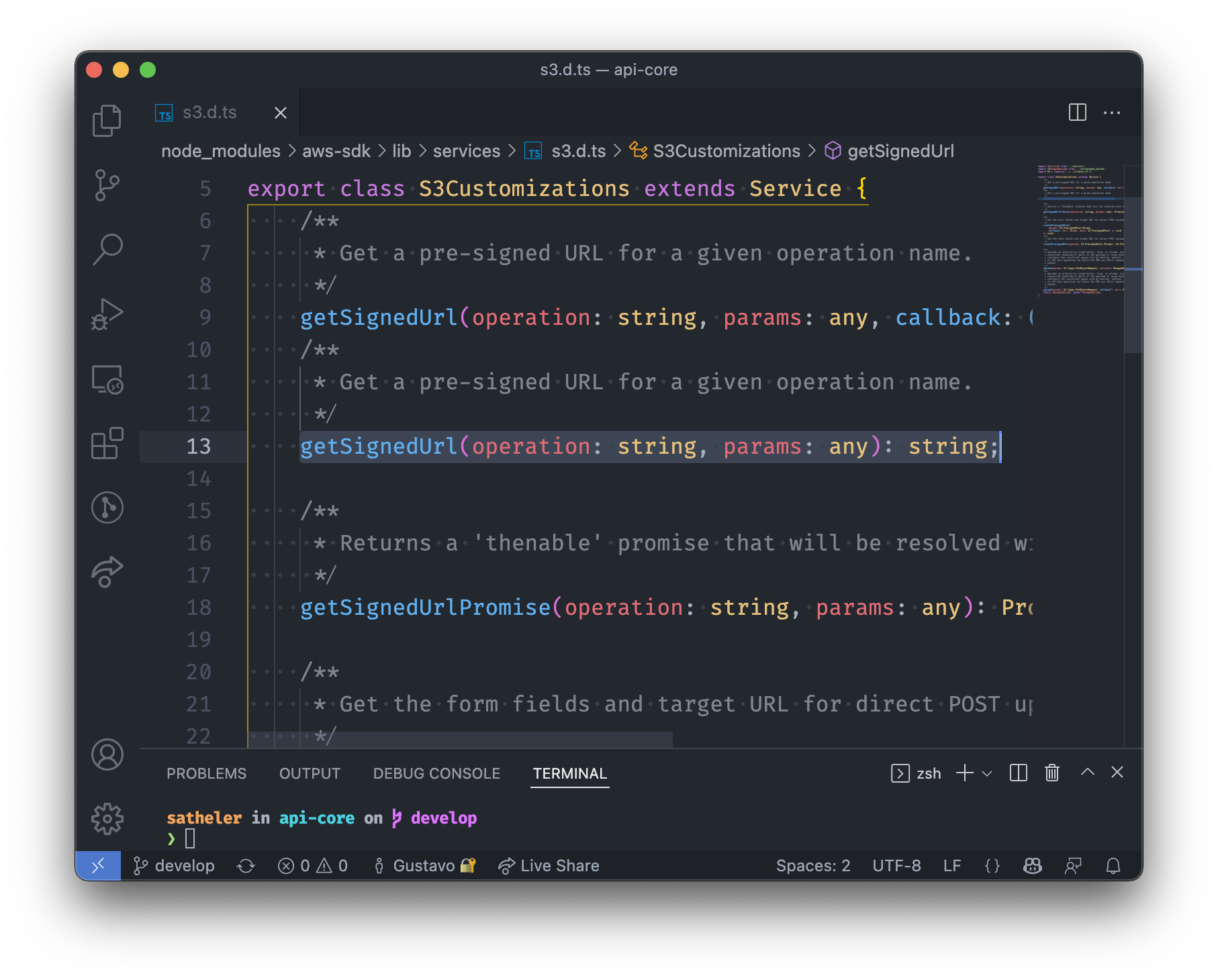Switch to the PROBLEMS panel tab
This screenshot has height=980, width=1218.
(x=206, y=773)
